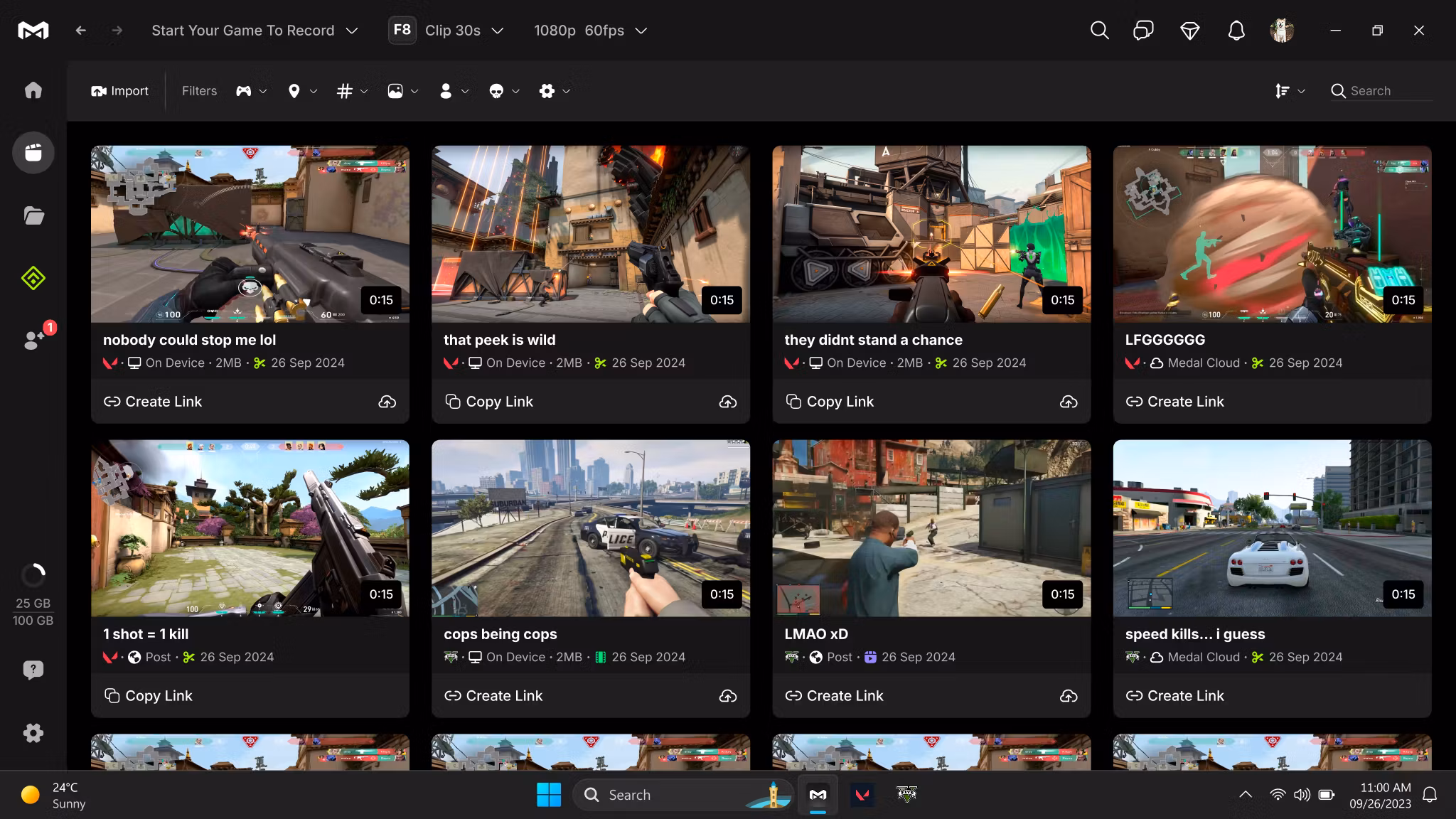Click Copy Link on 'that peek is wild'
Image resolution: width=1456 pixels, height=819 pixels.
[x=489, y=402]
